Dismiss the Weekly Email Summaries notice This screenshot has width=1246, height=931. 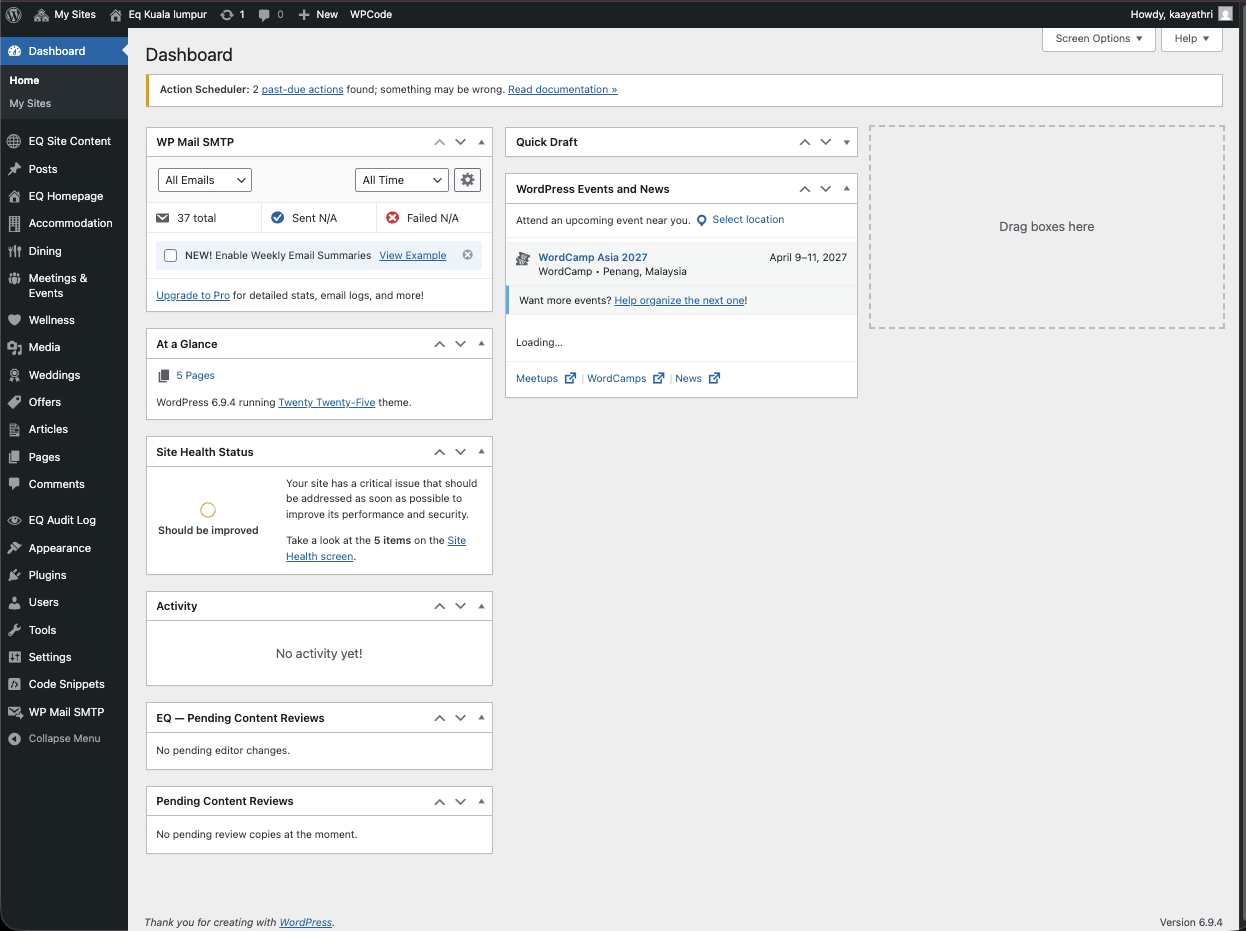(467, 255)
